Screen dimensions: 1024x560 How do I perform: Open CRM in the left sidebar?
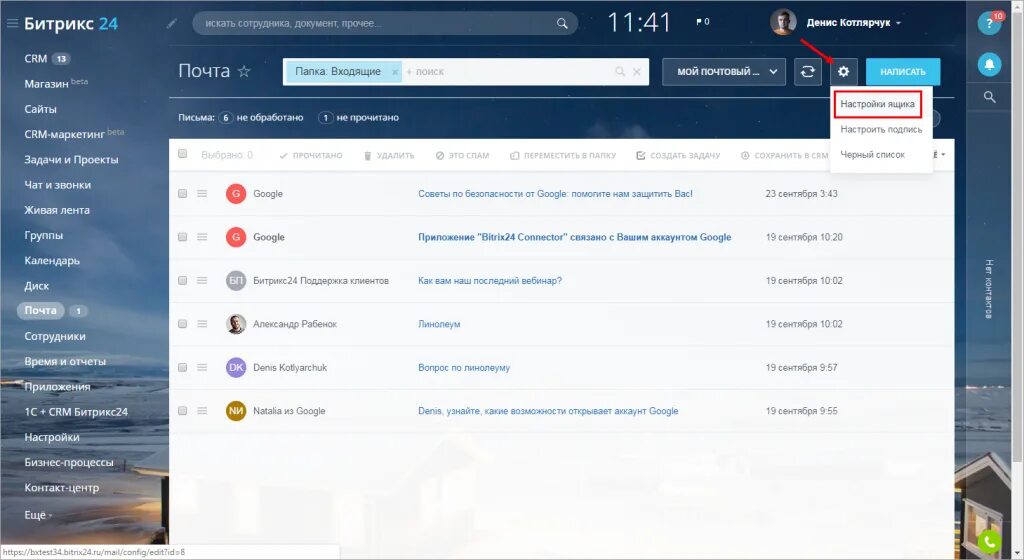point(35,59)
